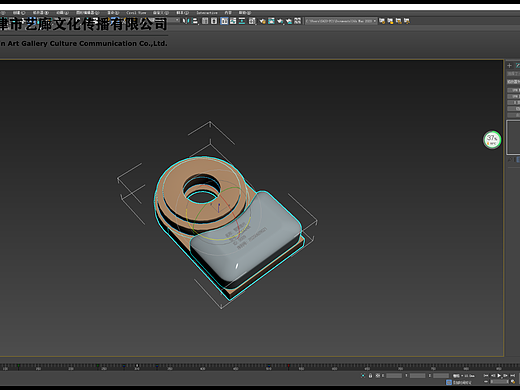This screenshot has width=520, height=390.
Task: Open the Interactive menu
Action: (207, 13)
